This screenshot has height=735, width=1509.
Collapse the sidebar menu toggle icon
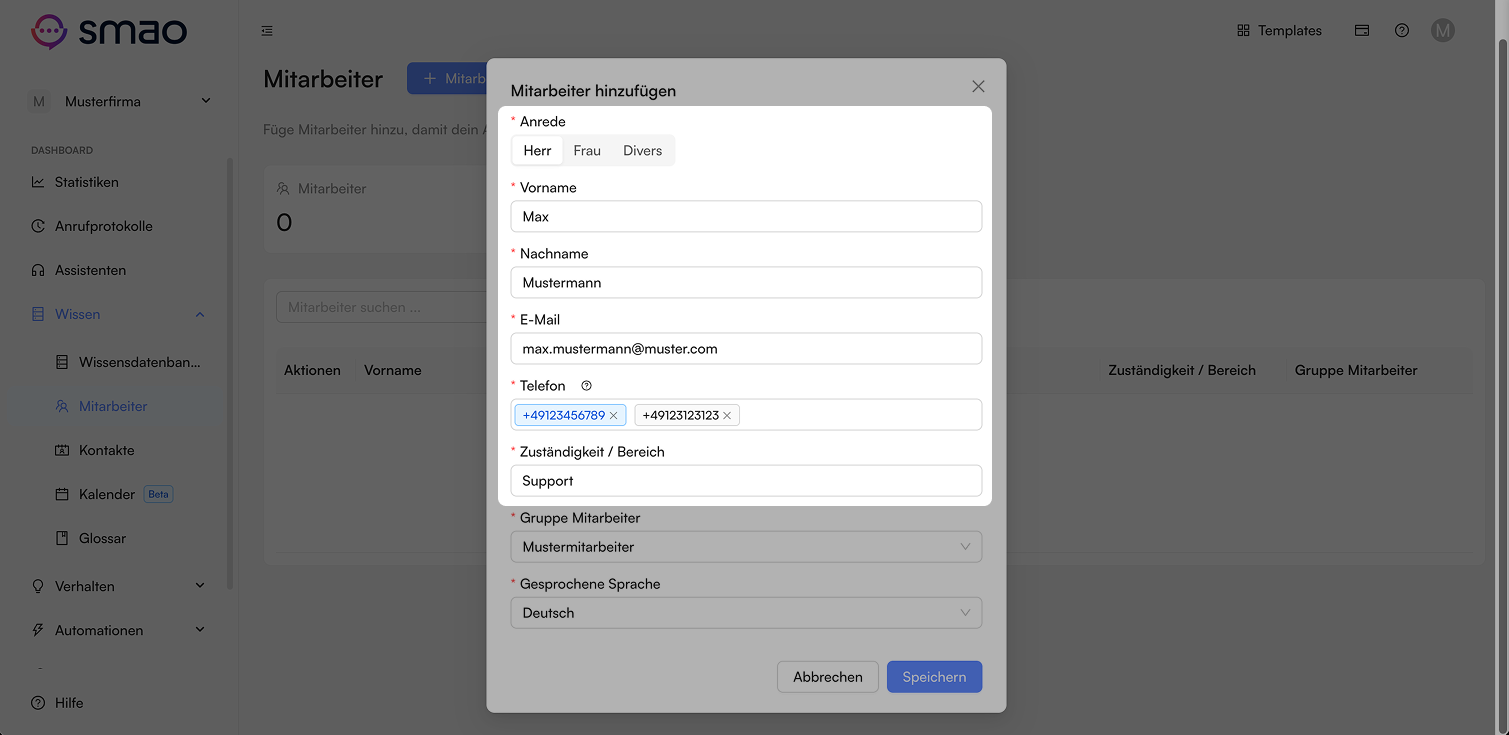(267, 31)
